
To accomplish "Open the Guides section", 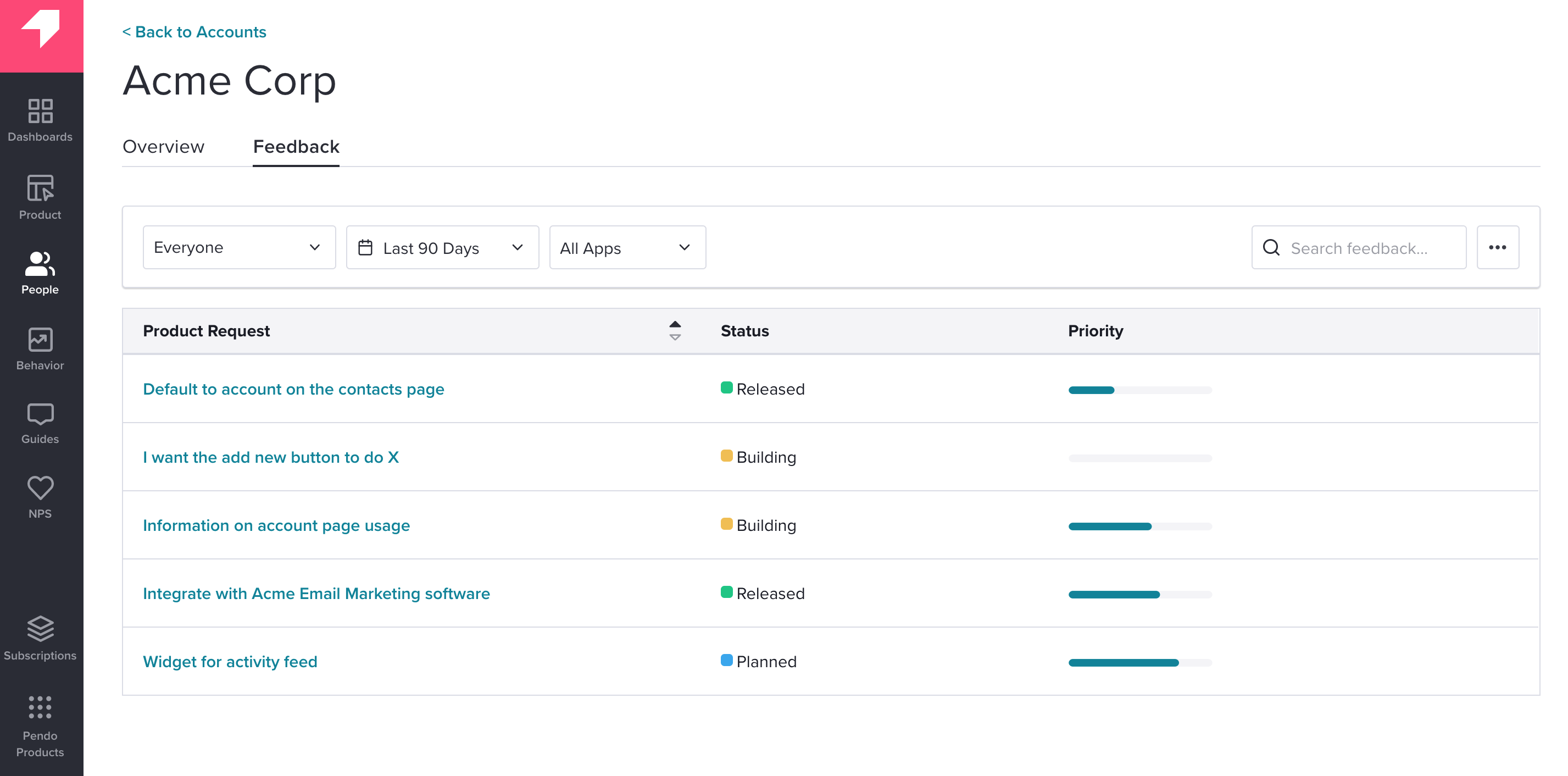I will [x=40, y=424].
